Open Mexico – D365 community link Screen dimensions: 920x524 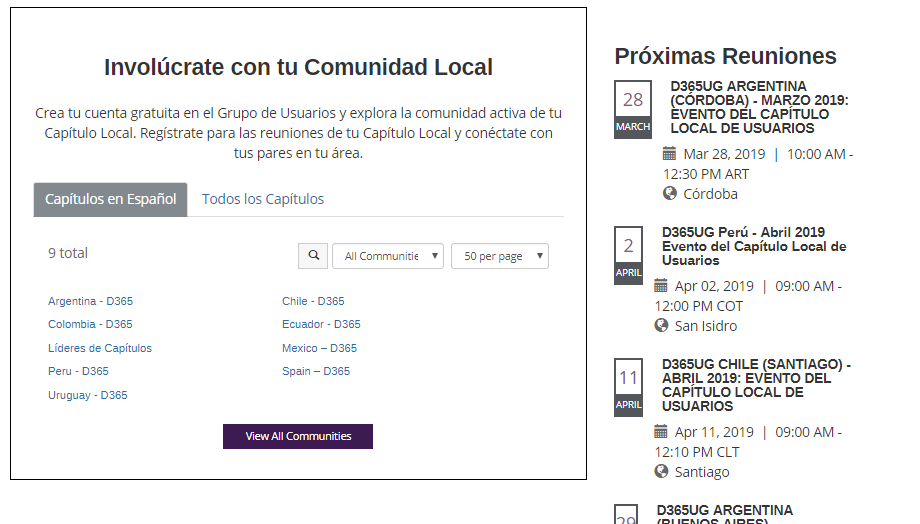(319, 348)
